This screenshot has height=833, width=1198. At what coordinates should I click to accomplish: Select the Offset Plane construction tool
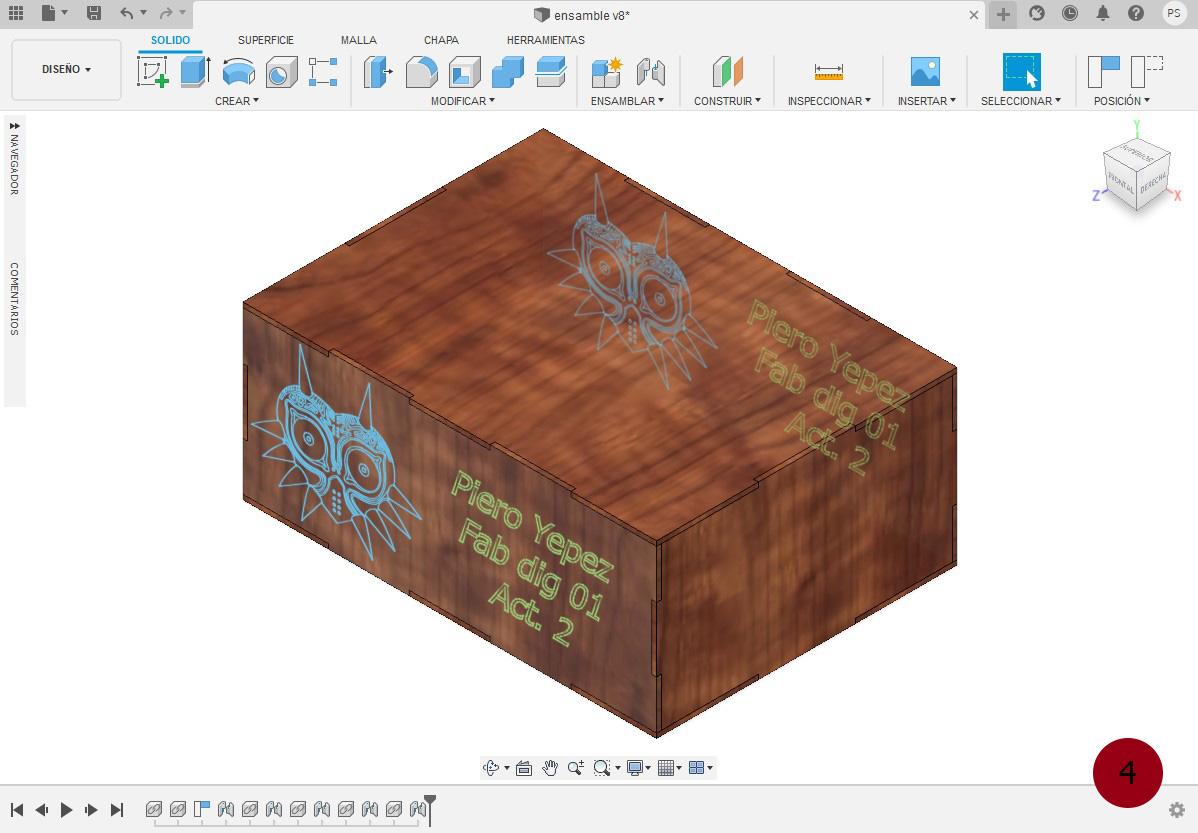coord(727,72)
